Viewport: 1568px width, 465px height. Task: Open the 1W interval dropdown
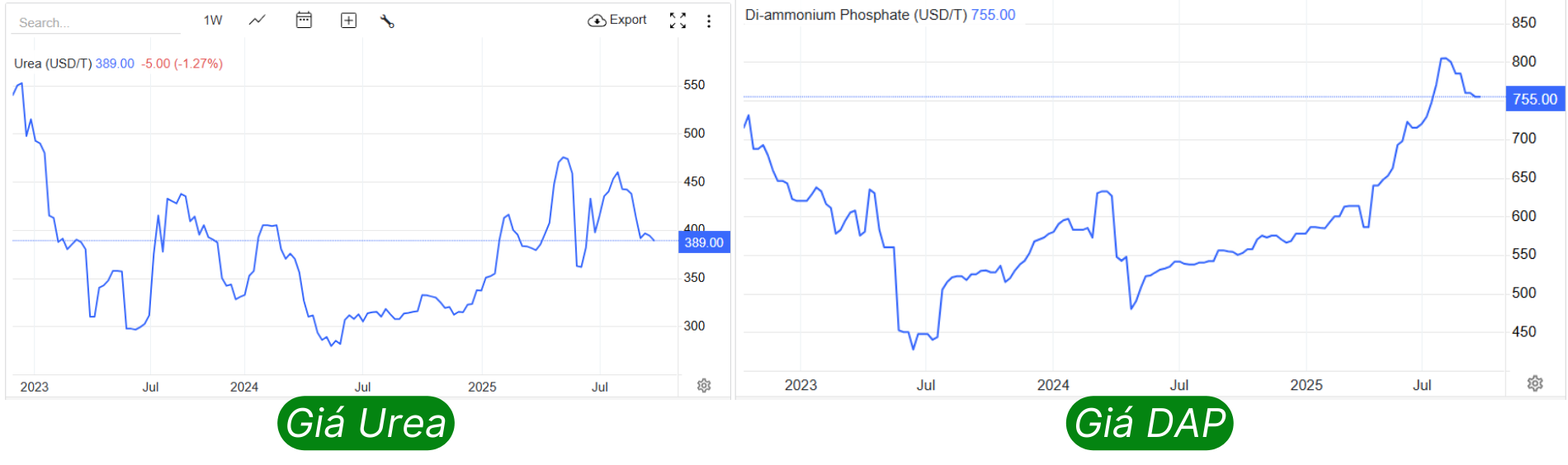(213, 20)
